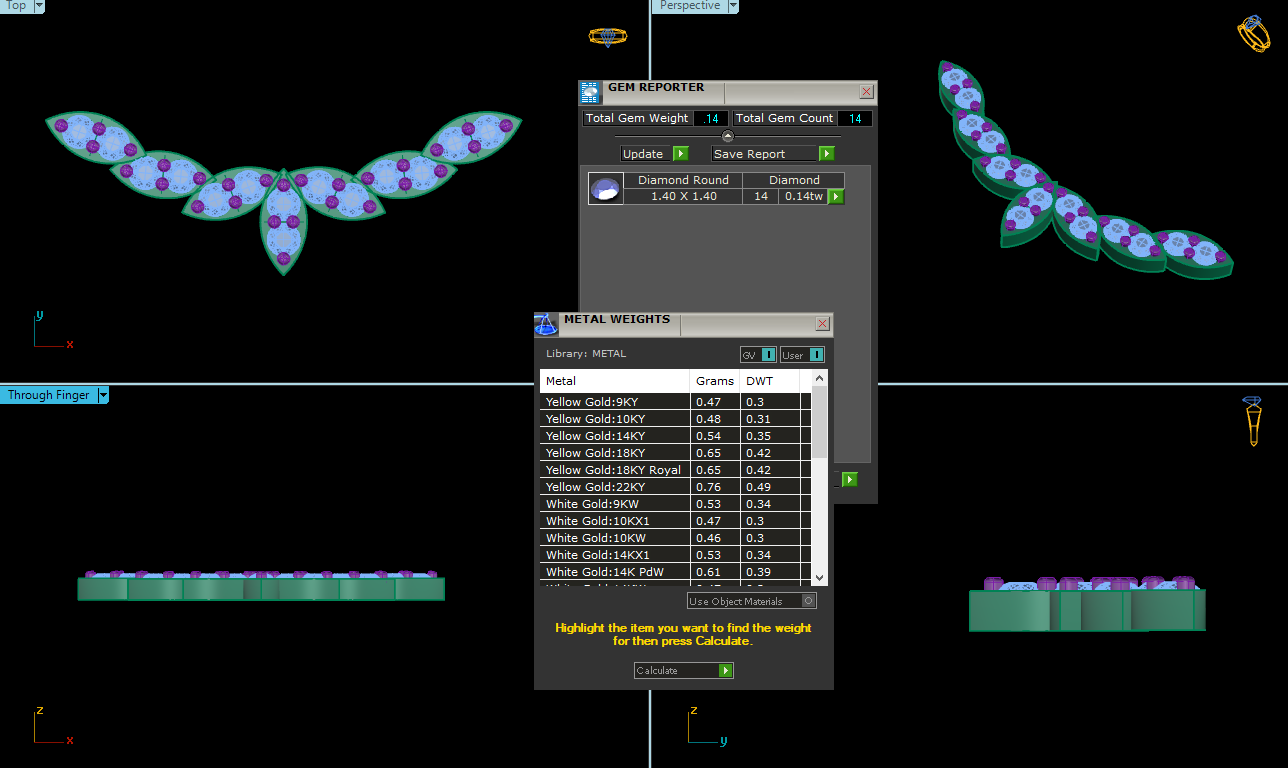Open the Through Finger viewport dropdown
This screenshot has height=768, width=1288.
(x=103, y=396)
